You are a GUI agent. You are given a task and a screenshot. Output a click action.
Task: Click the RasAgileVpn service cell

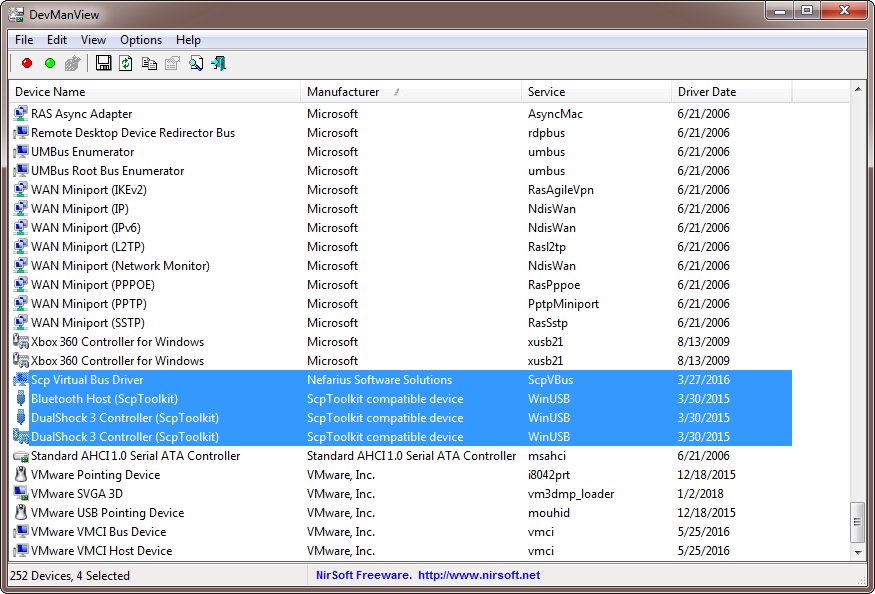coord(561,190)
